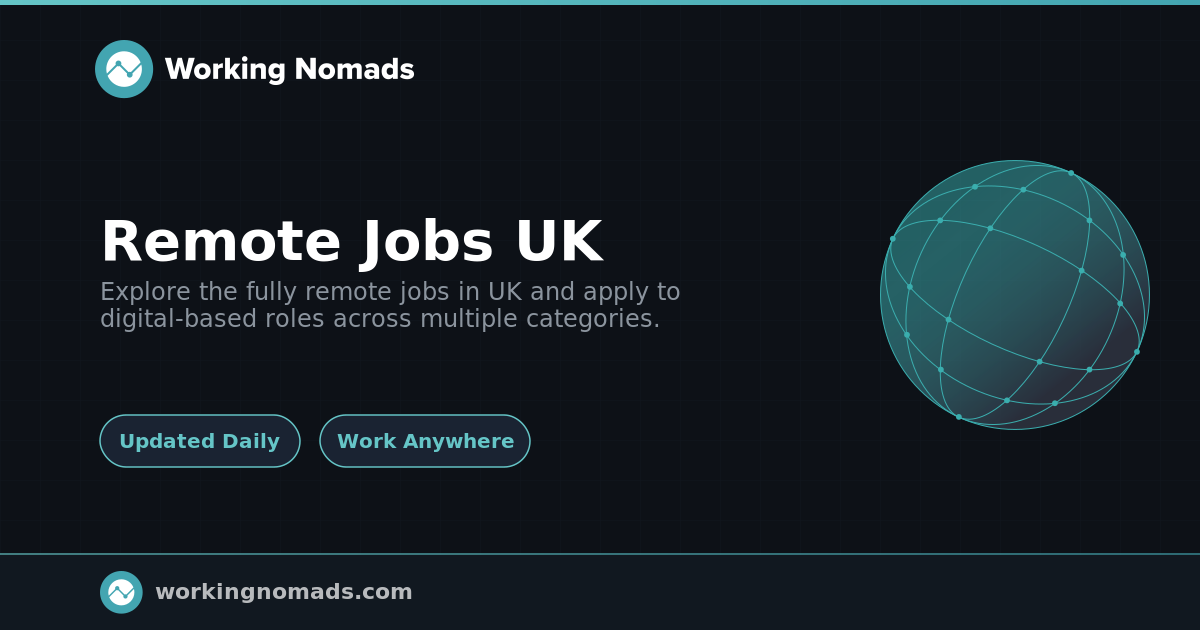
Task: Select the "Work Anywhere" pill badge
Action: pyautogui.click(x=425, y=441)
